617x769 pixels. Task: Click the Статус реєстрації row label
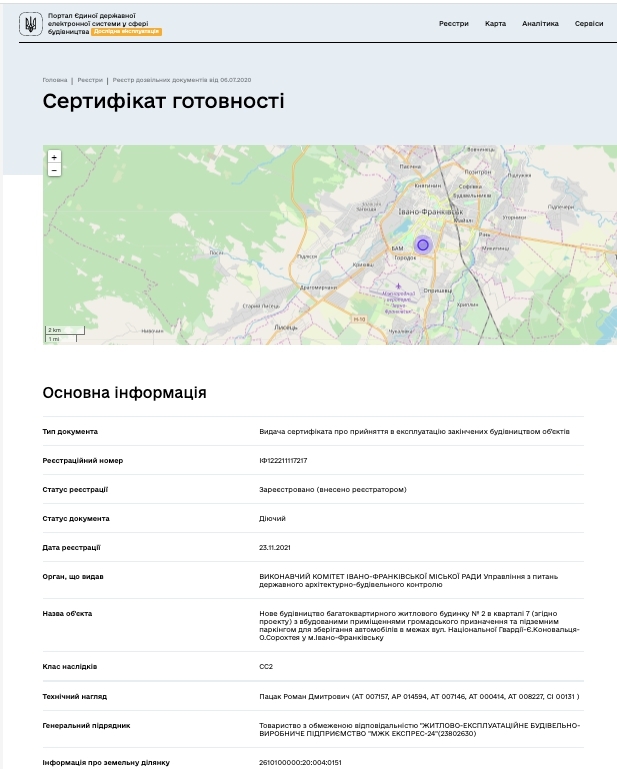tap(75, 489)
